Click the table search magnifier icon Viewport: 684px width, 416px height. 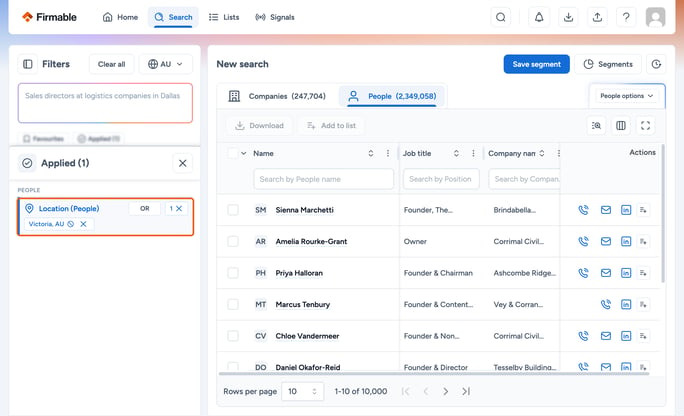pos(596,126)
